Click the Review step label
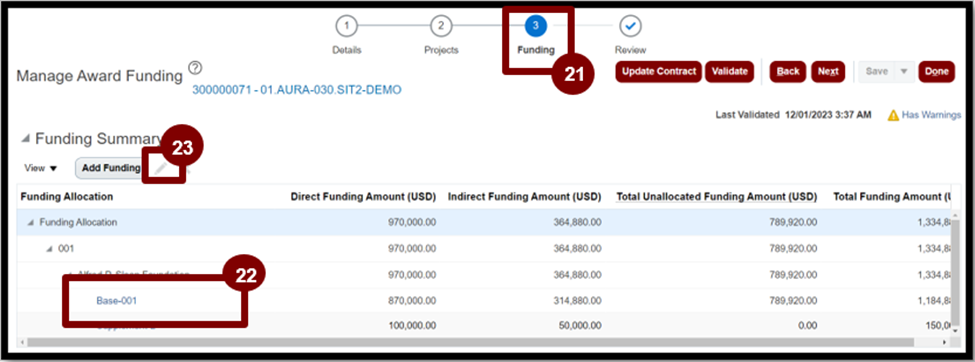The width and height of the screenshot is (975, 362). pyautogui.click(x=630, y=50)
